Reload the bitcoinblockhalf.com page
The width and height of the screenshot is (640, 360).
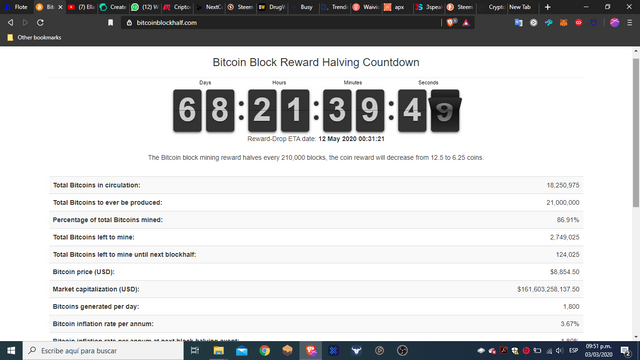pos(40,22)
